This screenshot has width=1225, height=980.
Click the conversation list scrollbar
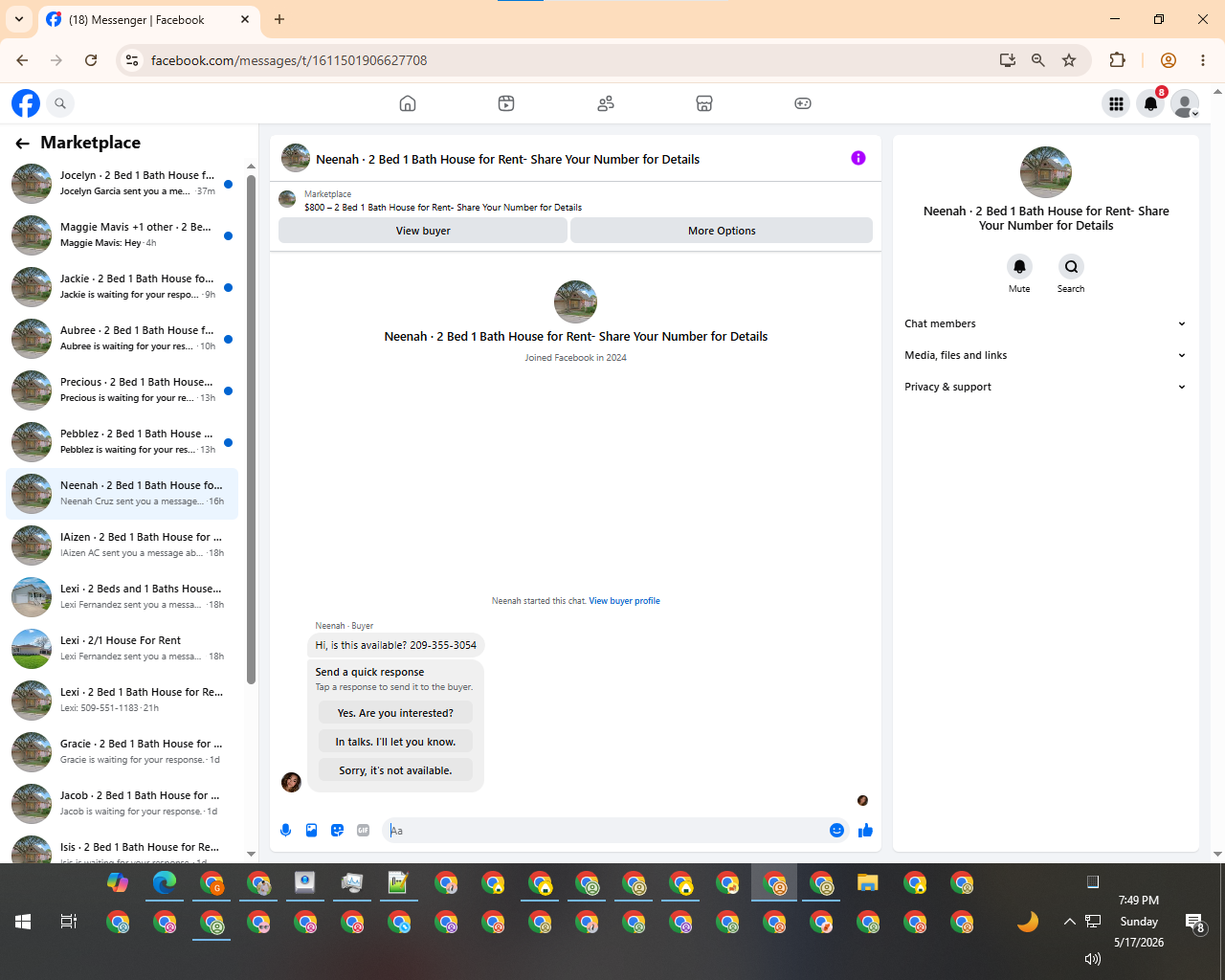(251, 430)
